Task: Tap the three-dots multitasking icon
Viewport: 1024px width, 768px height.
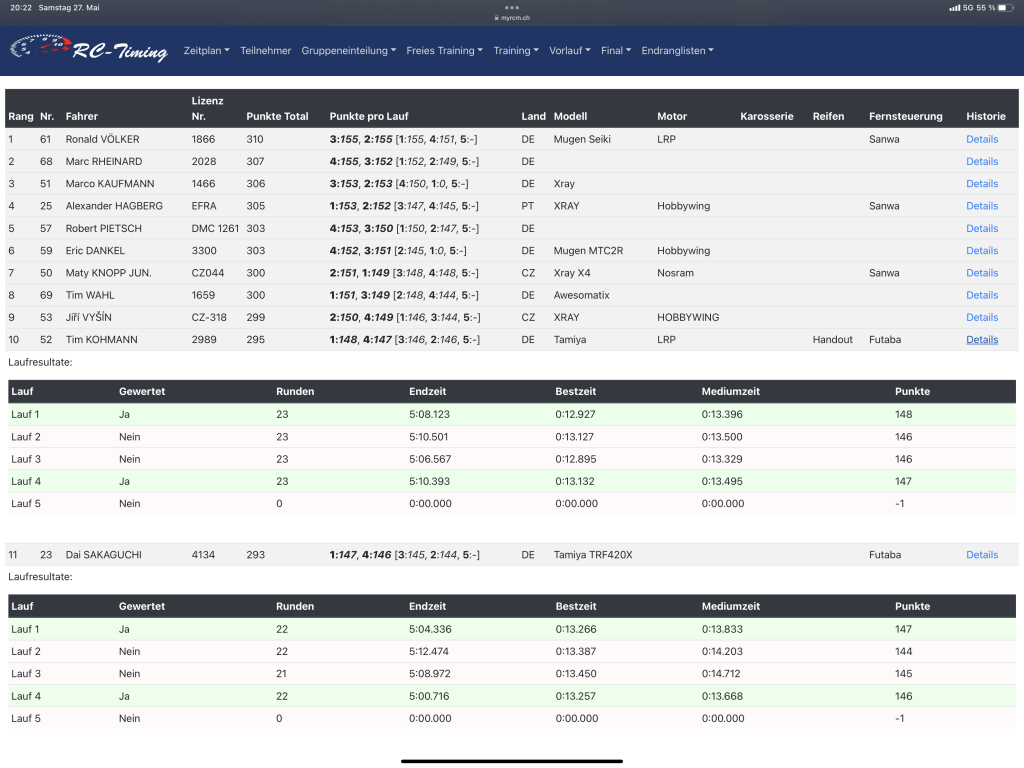Action: (x=512, y=7)
